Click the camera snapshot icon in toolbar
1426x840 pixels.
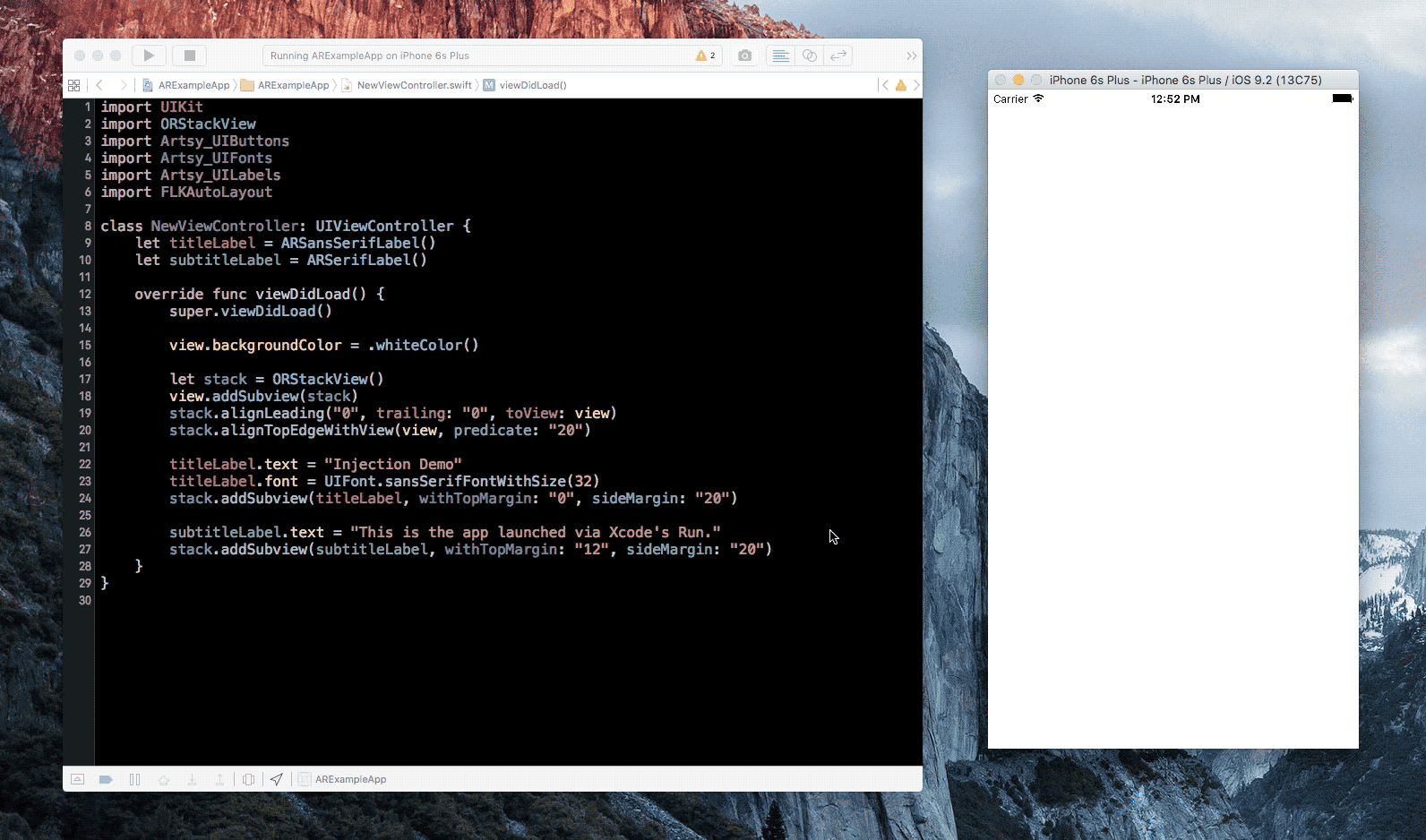point(744,56)
